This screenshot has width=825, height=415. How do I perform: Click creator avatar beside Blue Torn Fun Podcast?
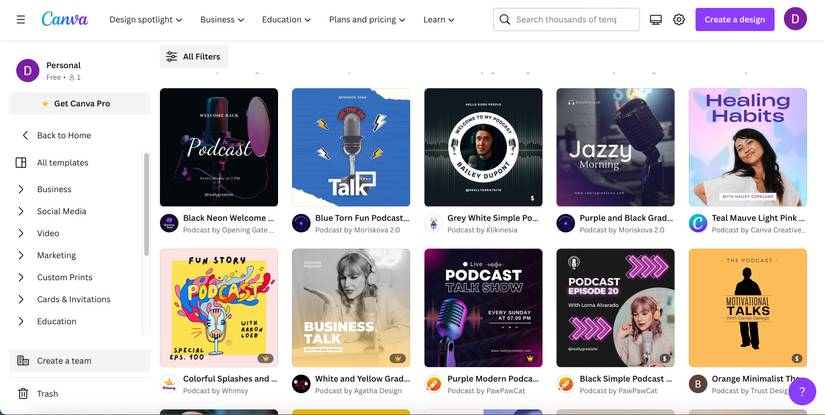(x=301, y=223)
